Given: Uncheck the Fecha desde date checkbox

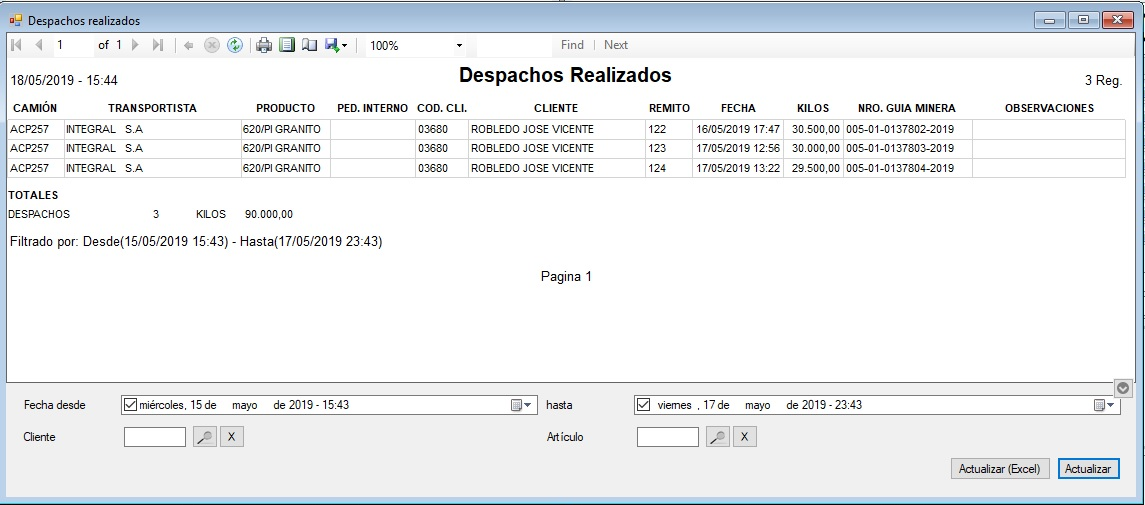Looking at the screenshot, I should pos(131,405).
